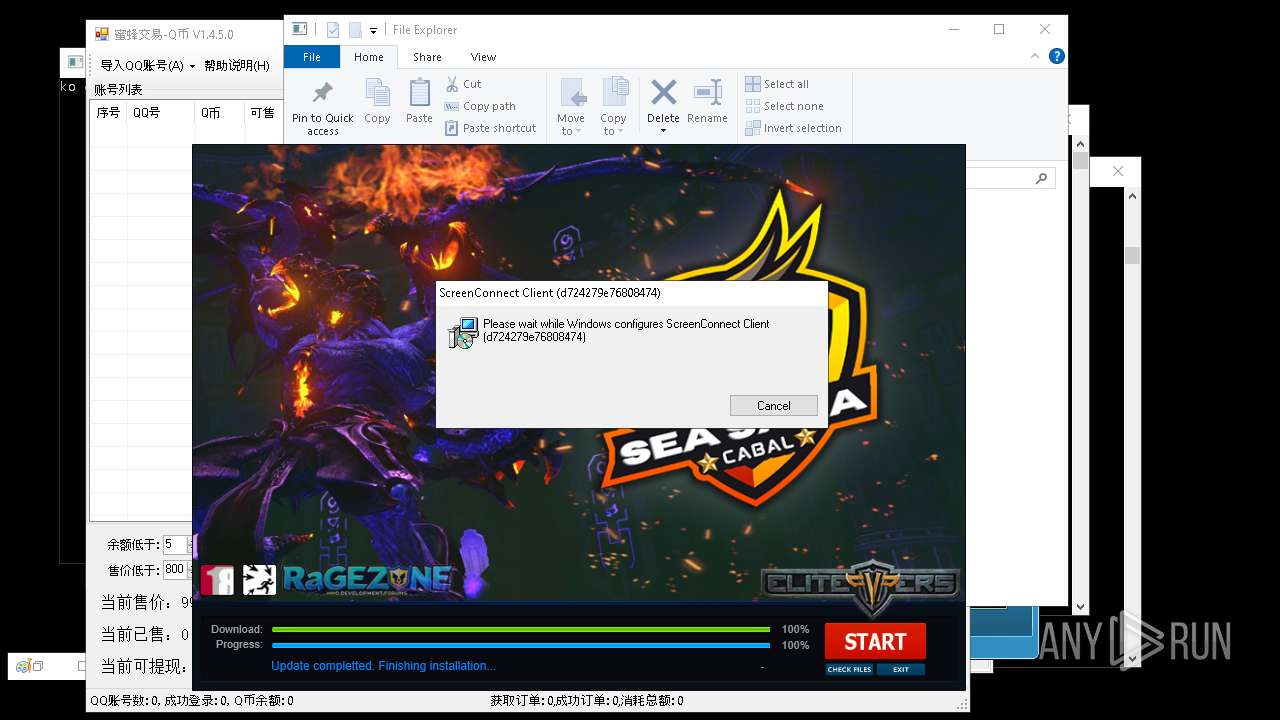This screenshot has width=1280, height=720.
Task: Open the 帮助说明(H) menu
Action: [236, 66]
